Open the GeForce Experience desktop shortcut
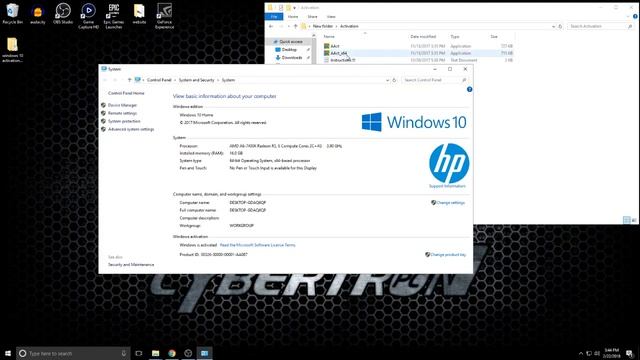Screen dimensions: 640x360 click(x=164, y=16)
